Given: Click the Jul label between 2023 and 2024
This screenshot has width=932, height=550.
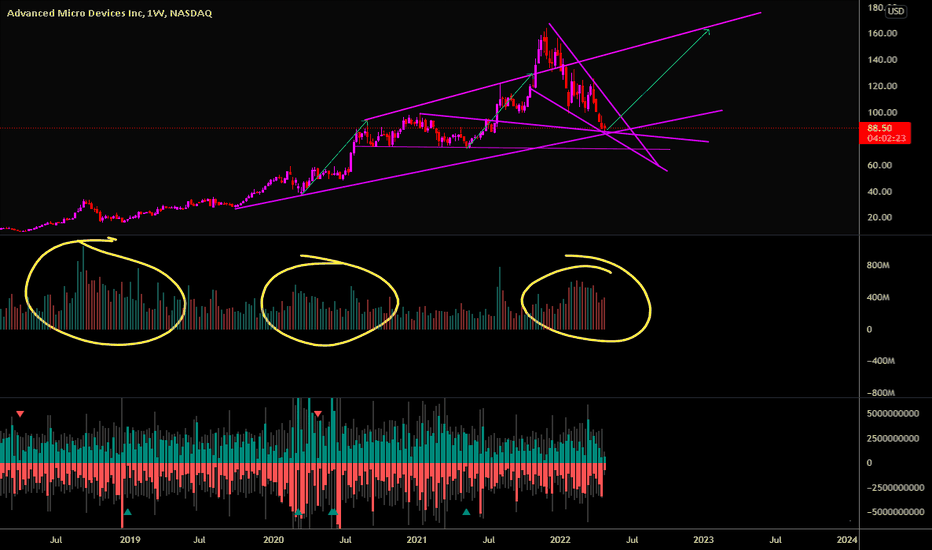Looking at the screenshot, I should (x=775, y=540).
